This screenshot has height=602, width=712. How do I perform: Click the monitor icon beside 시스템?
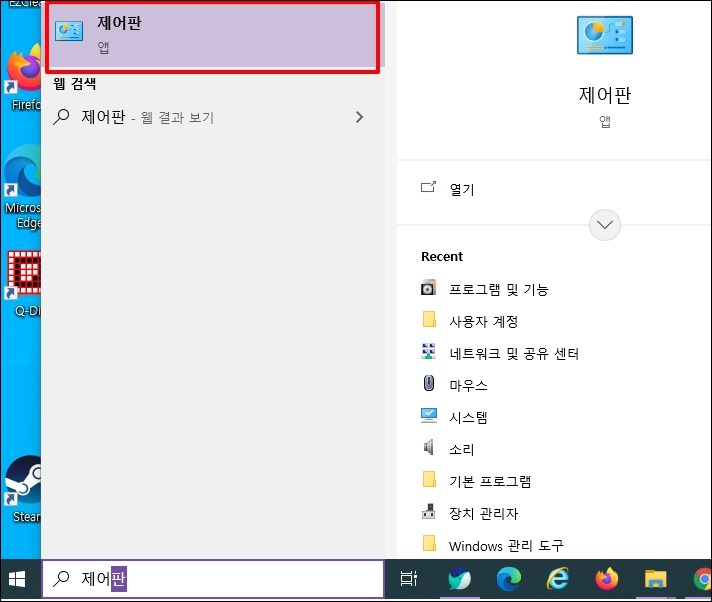tap(429, 415)
